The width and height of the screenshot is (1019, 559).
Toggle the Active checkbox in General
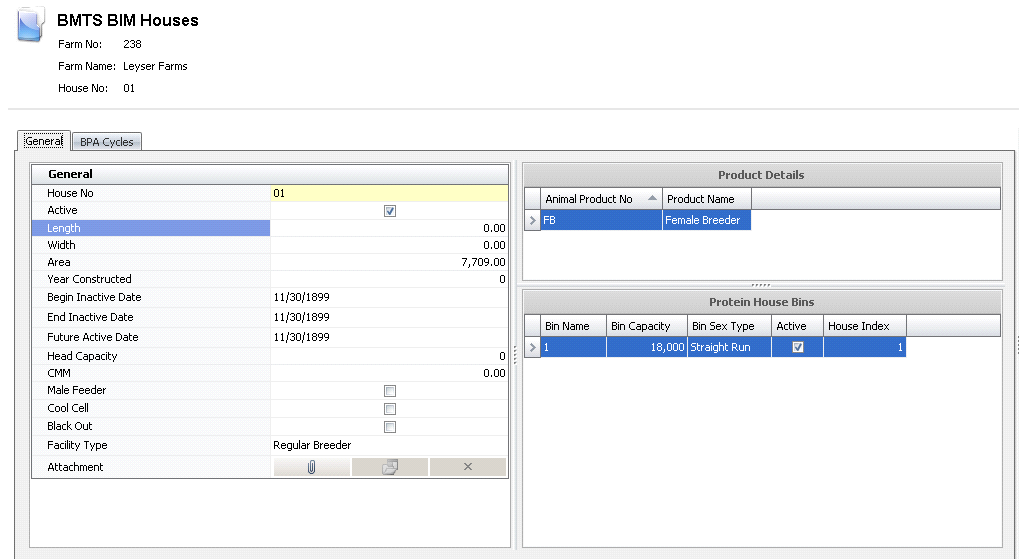coord(390,211)
